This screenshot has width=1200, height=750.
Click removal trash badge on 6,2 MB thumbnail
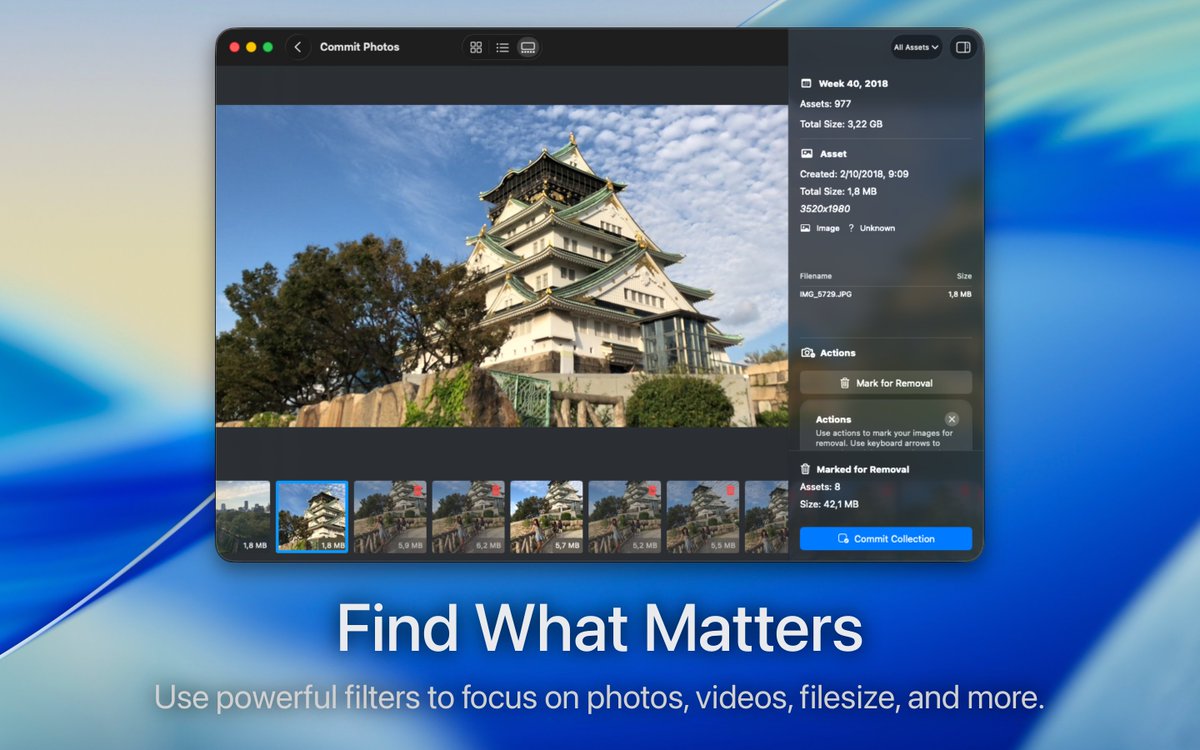point(495,490)
